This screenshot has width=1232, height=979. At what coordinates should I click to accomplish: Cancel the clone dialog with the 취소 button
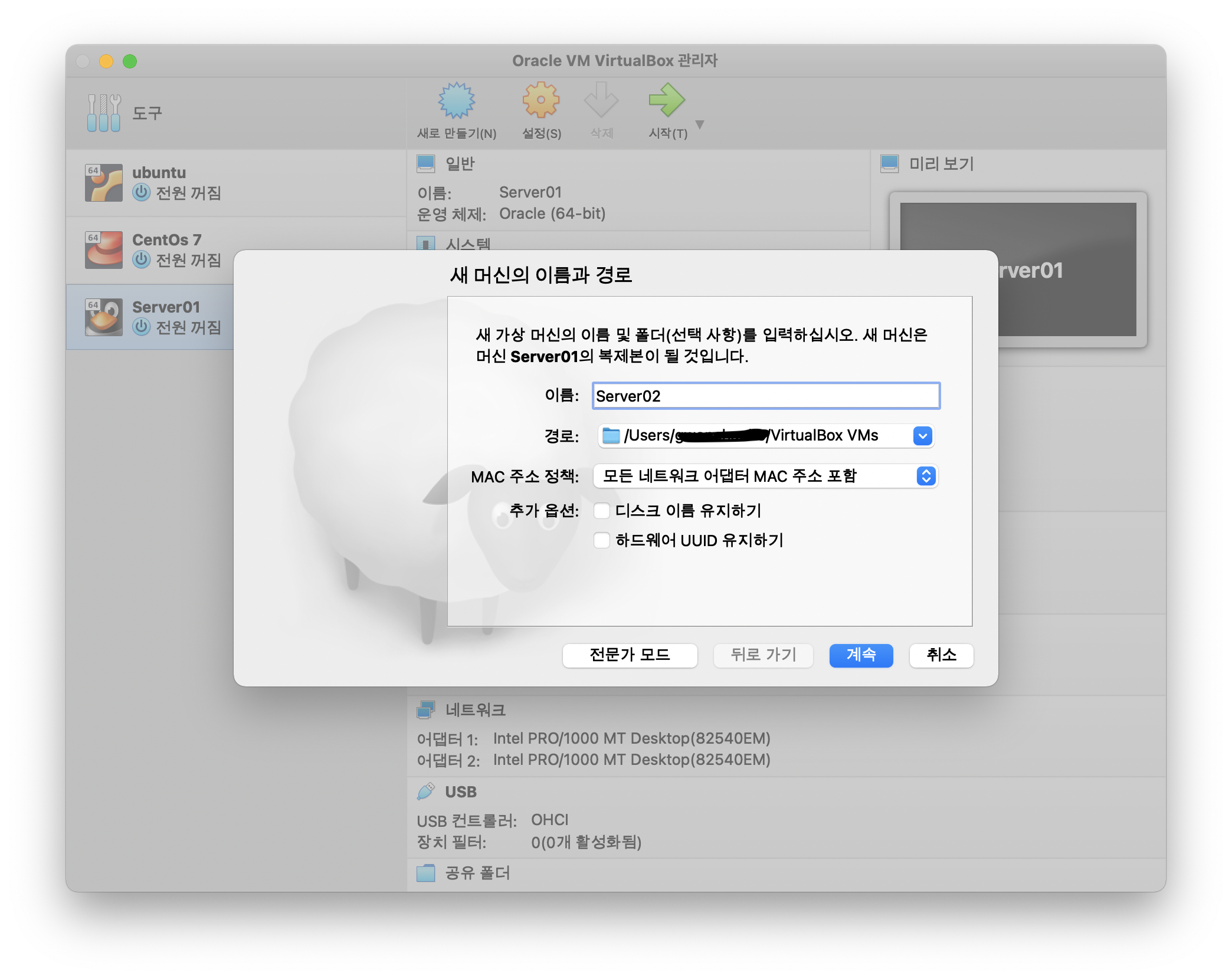tap(941, 655)
